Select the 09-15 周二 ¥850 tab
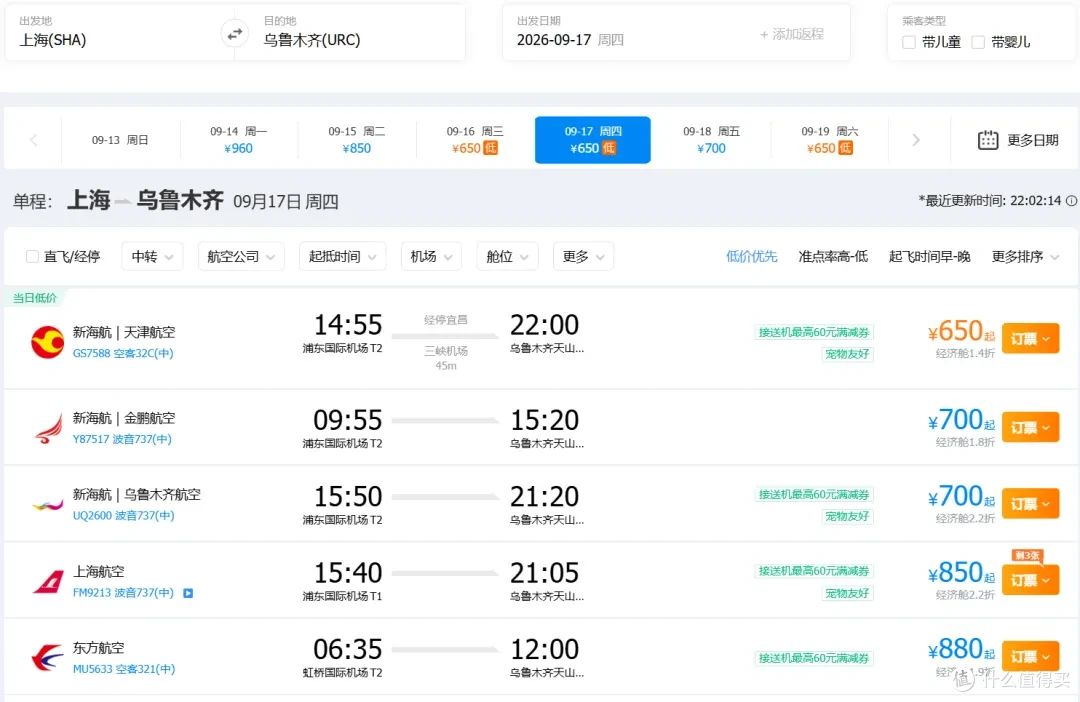This screenshot has height=702, width=1080. 357,140
